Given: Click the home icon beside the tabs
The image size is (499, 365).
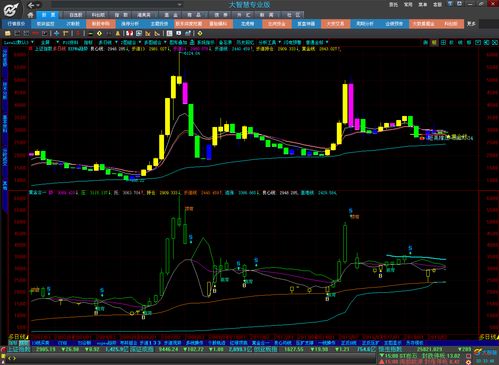Looking at the screenshot, I should coord(30,15).
